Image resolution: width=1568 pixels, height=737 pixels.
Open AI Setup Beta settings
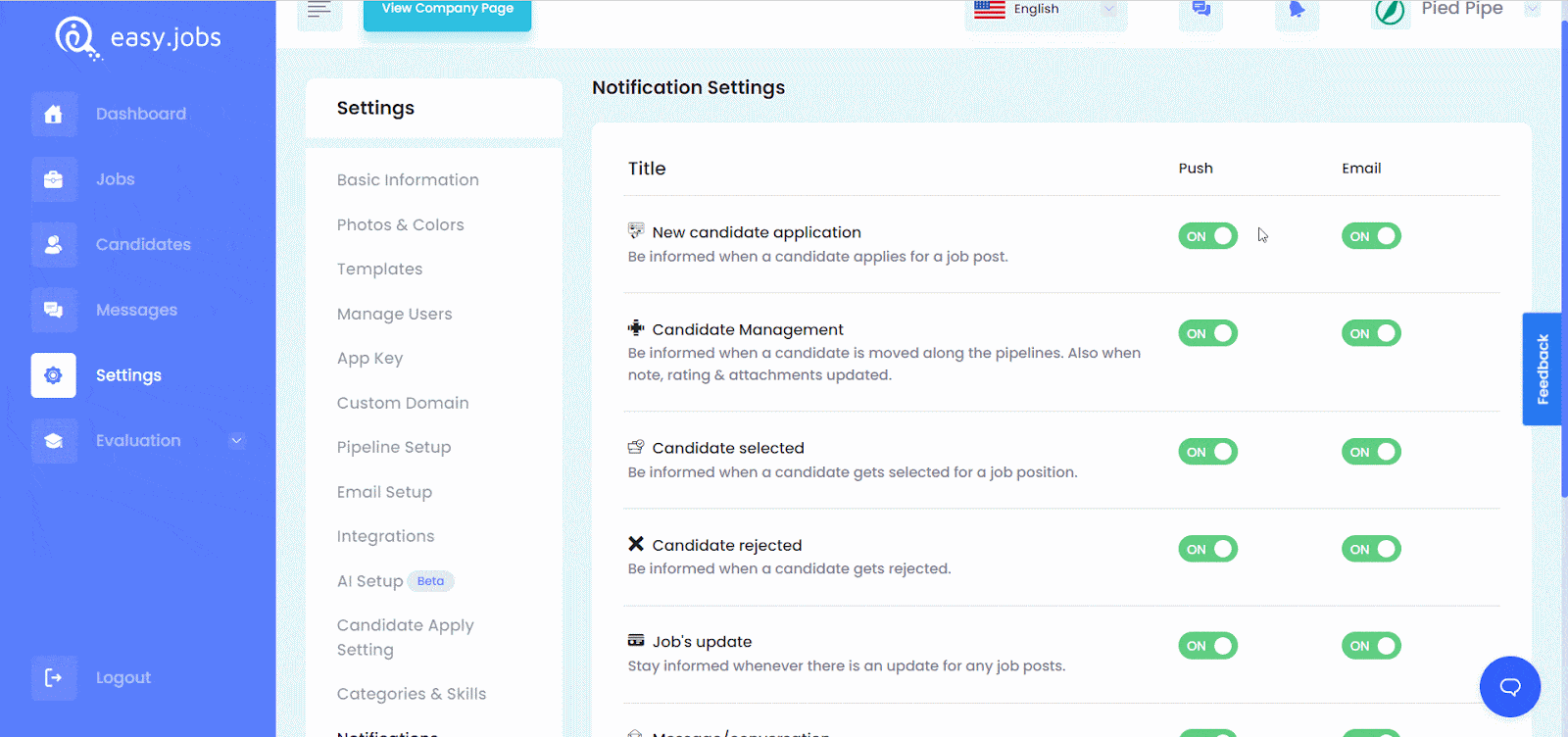(395, 581)
